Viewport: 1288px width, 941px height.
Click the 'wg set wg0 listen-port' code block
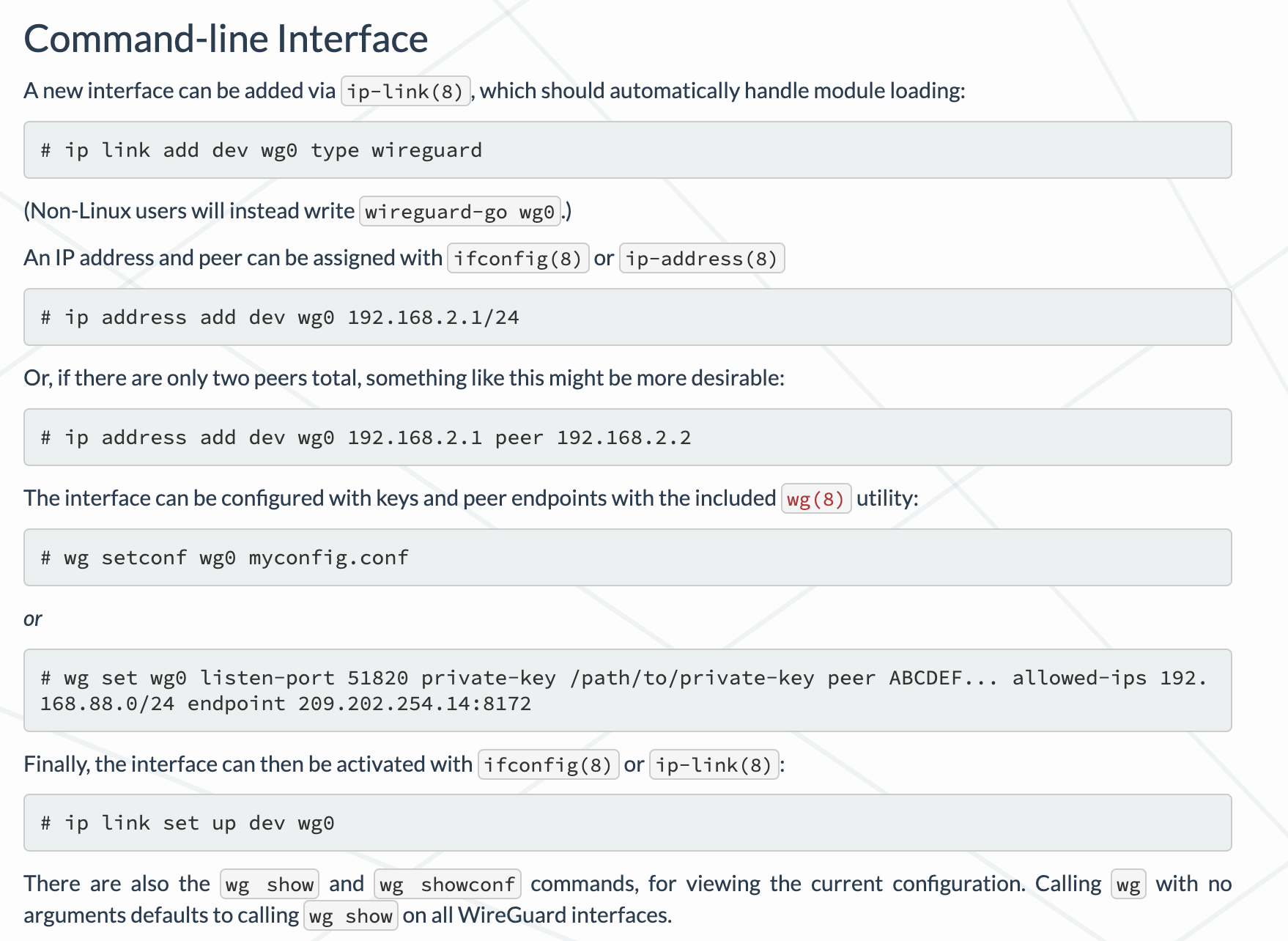click(628, 690)
